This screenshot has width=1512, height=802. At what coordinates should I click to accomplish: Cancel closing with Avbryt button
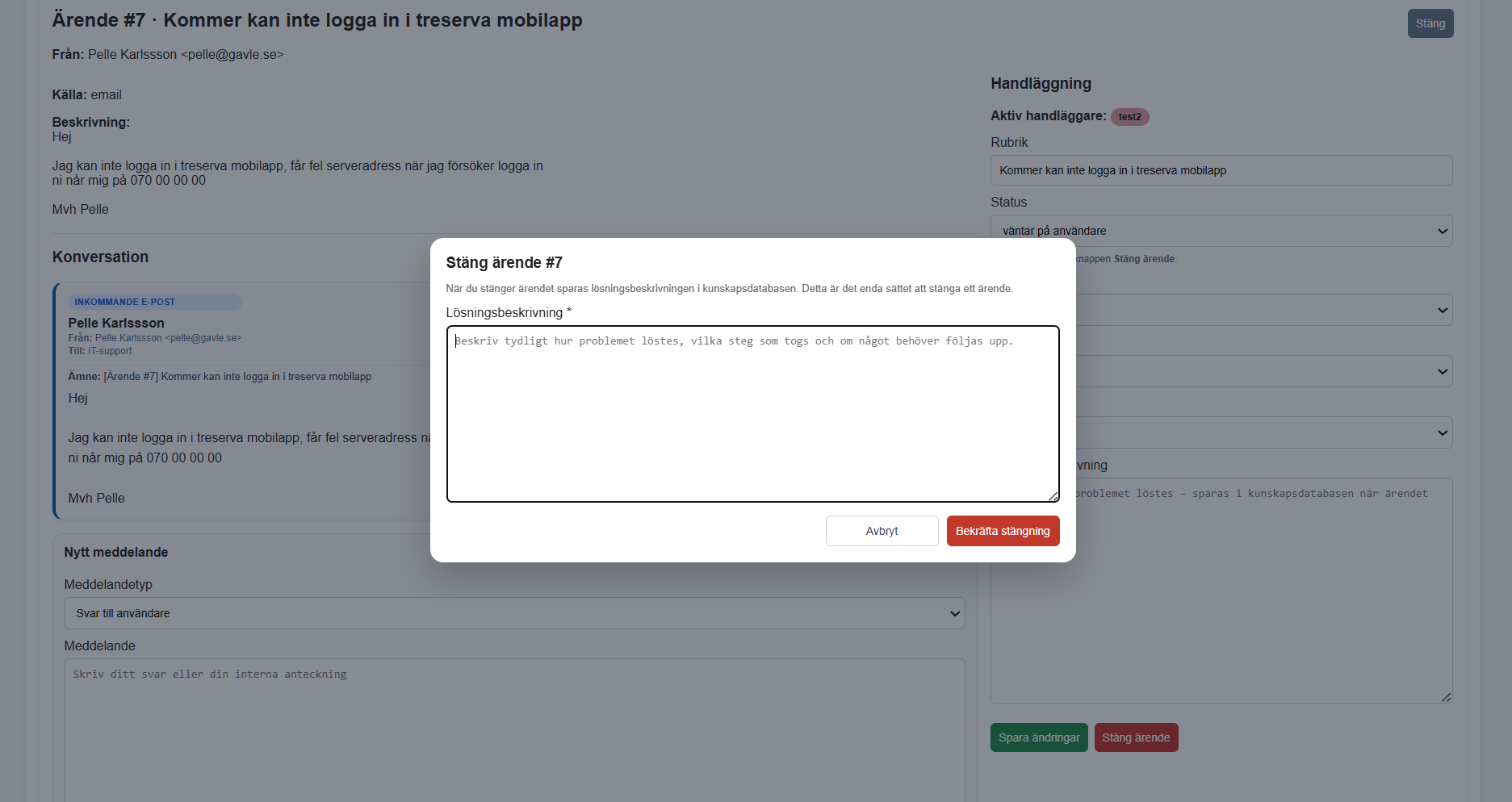point(882,531)
